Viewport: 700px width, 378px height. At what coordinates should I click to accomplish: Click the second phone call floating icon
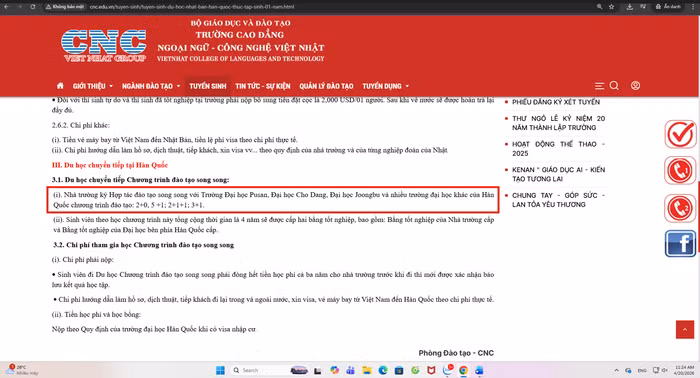[680, 208]
